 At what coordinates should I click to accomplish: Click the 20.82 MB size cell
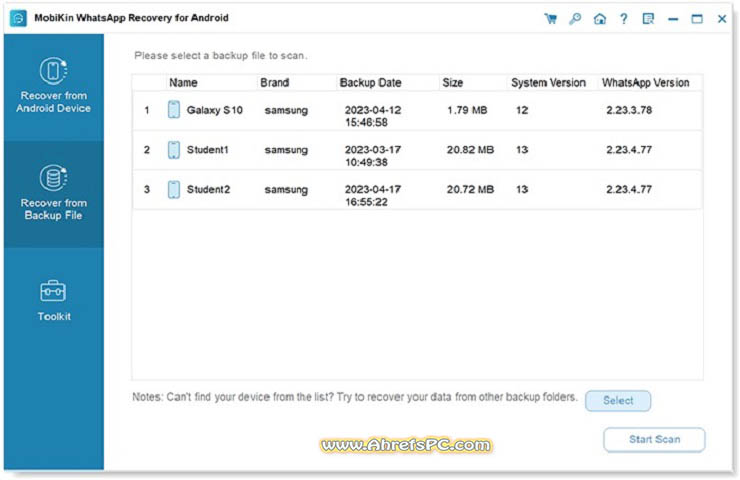tap(471, 150)
